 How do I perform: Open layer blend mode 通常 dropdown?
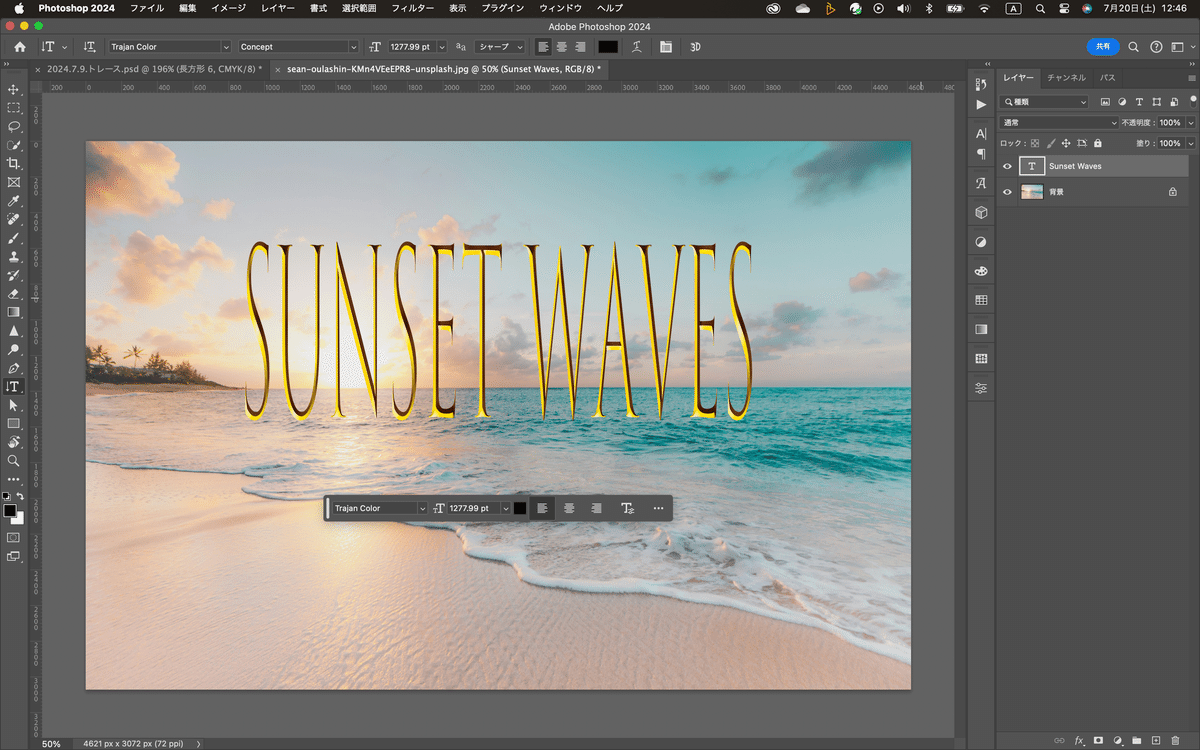tap(1058, 122)
